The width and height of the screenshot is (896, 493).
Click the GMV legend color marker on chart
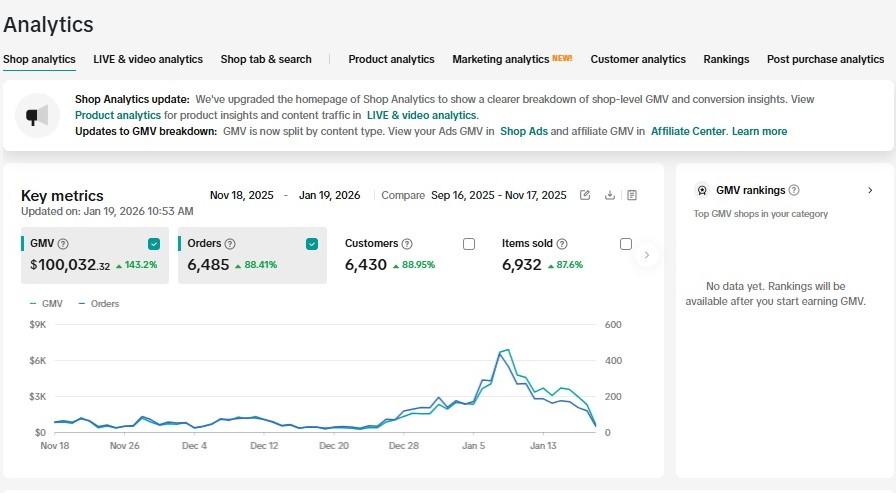(34, 303)
